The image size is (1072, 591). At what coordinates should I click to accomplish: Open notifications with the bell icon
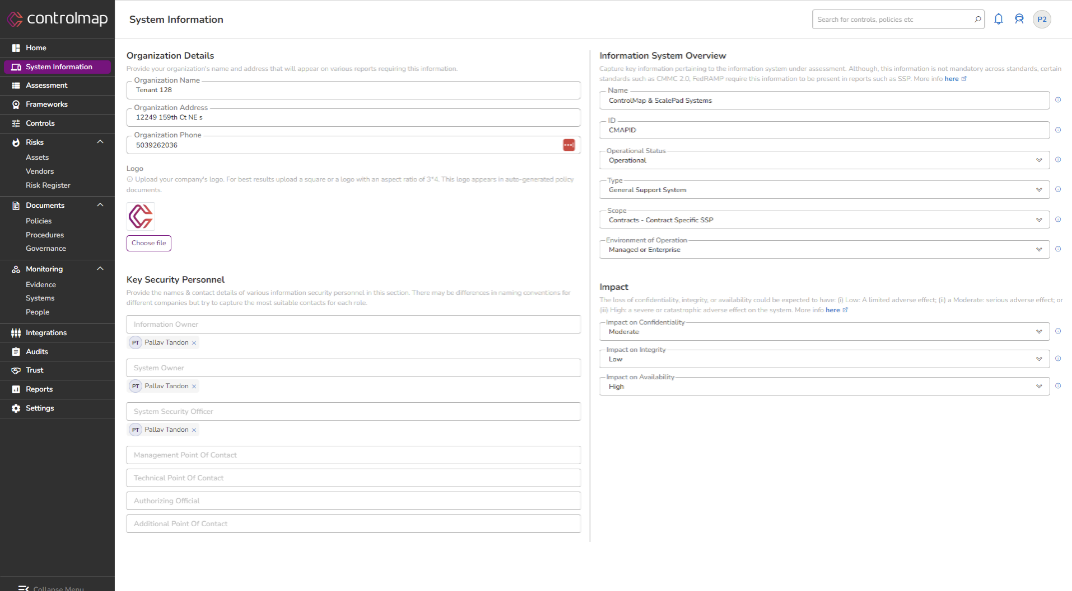[997, 18]
